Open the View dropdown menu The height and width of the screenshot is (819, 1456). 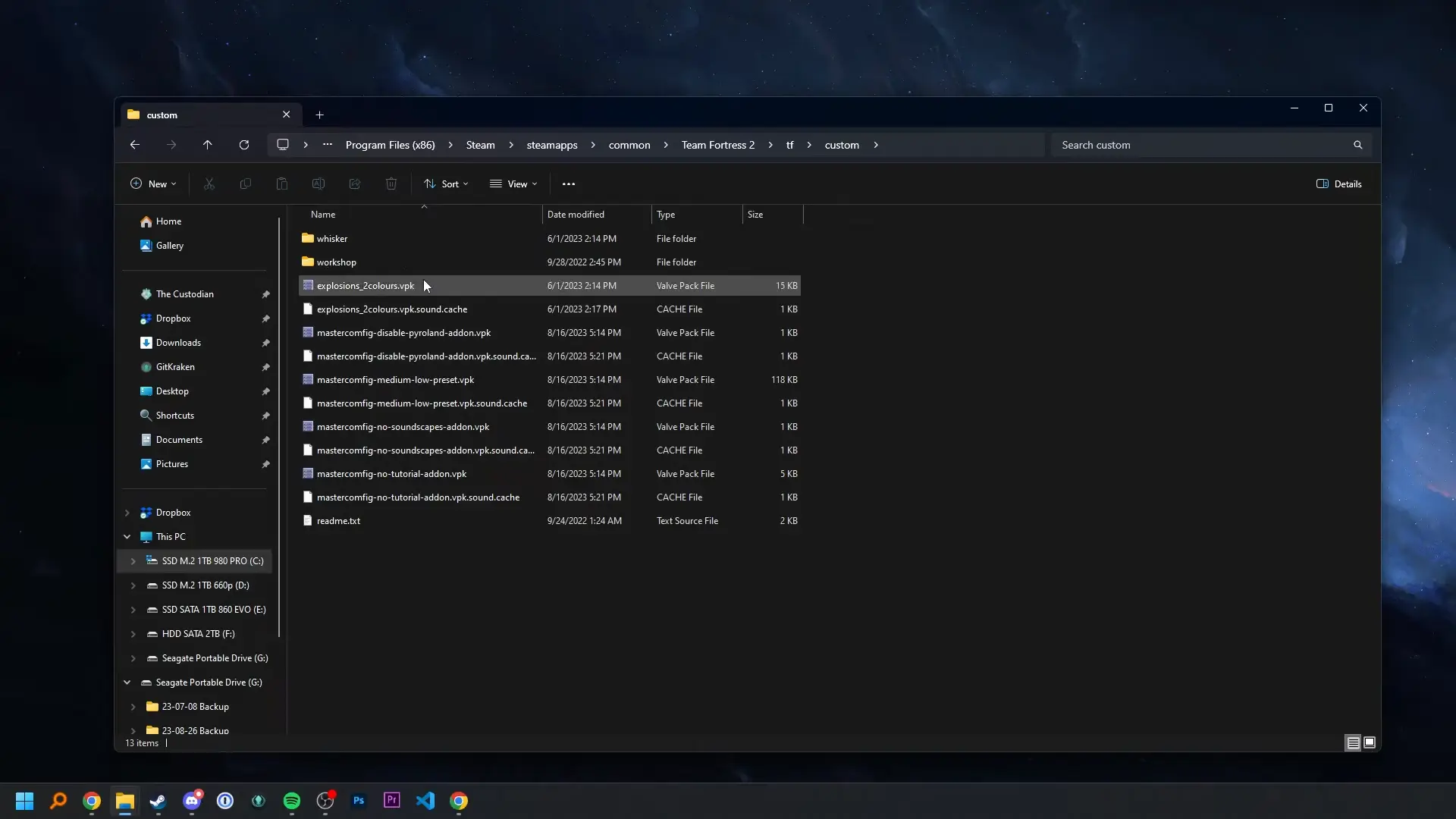coord(513,184)
